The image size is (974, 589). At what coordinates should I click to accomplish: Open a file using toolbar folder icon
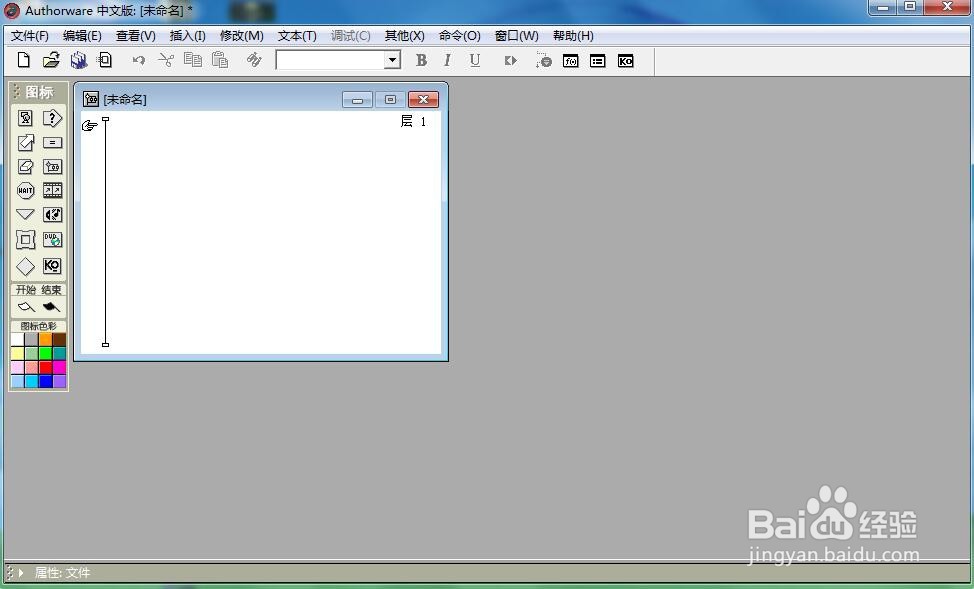click(x=51, y=60)
